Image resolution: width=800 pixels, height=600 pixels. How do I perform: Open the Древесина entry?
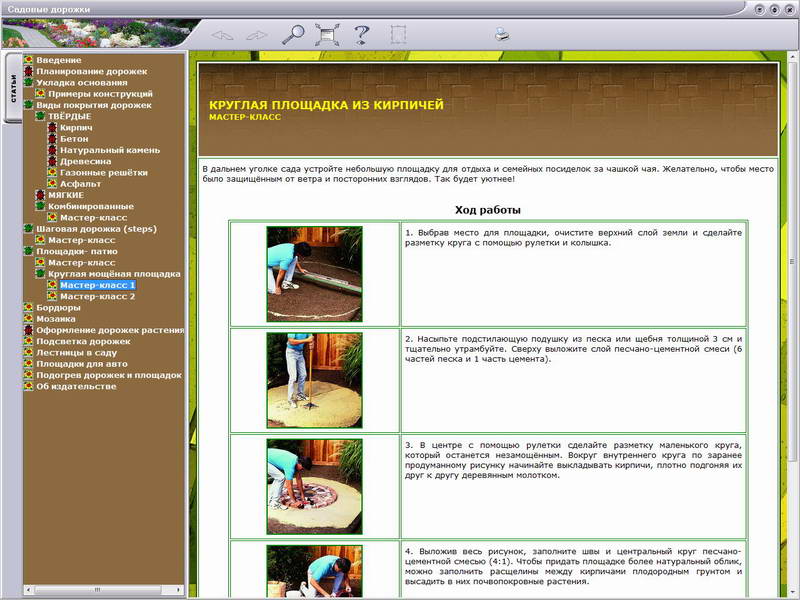point(85,161)
